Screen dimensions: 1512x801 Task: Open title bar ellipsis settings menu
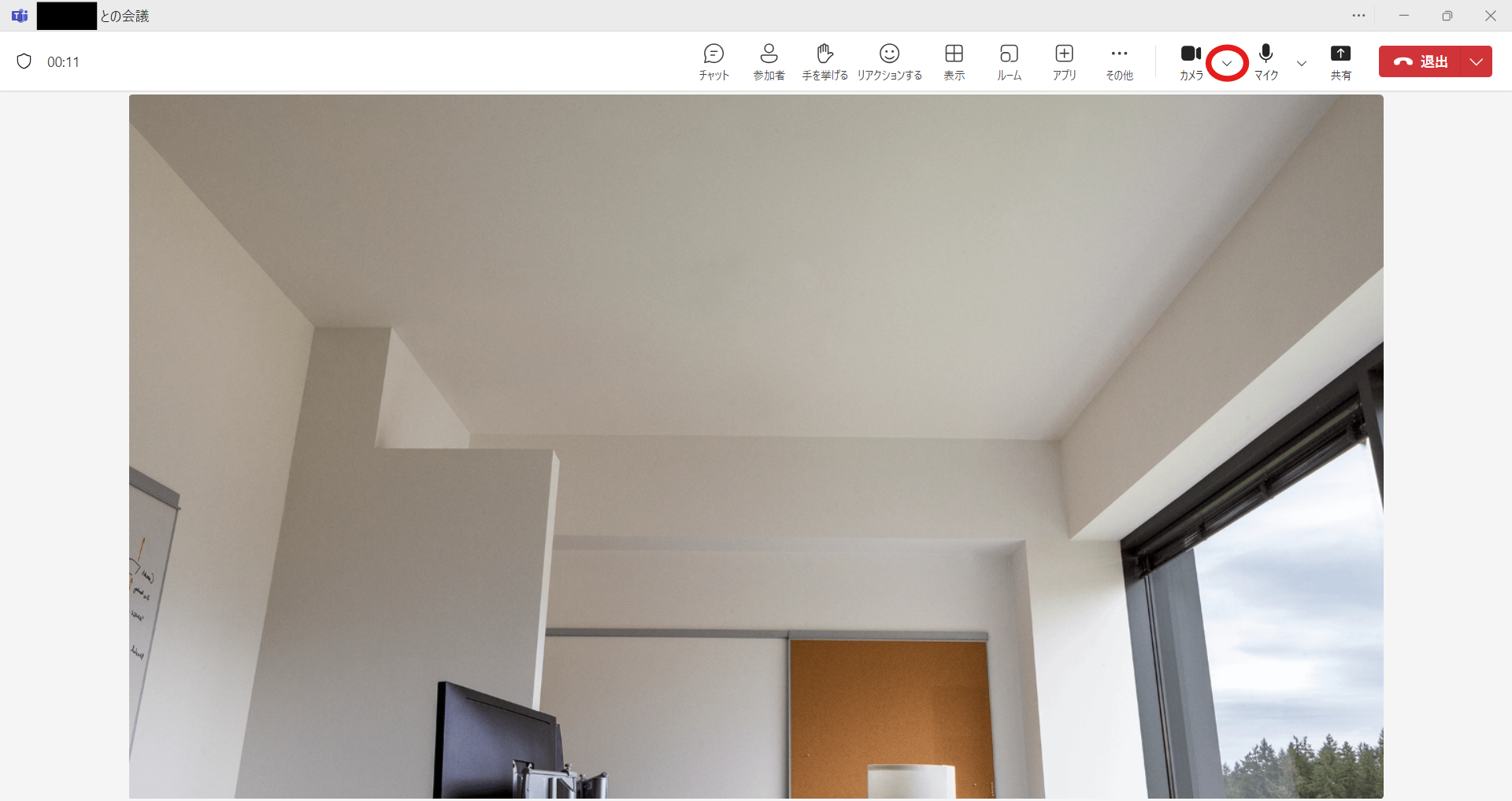1358,16
